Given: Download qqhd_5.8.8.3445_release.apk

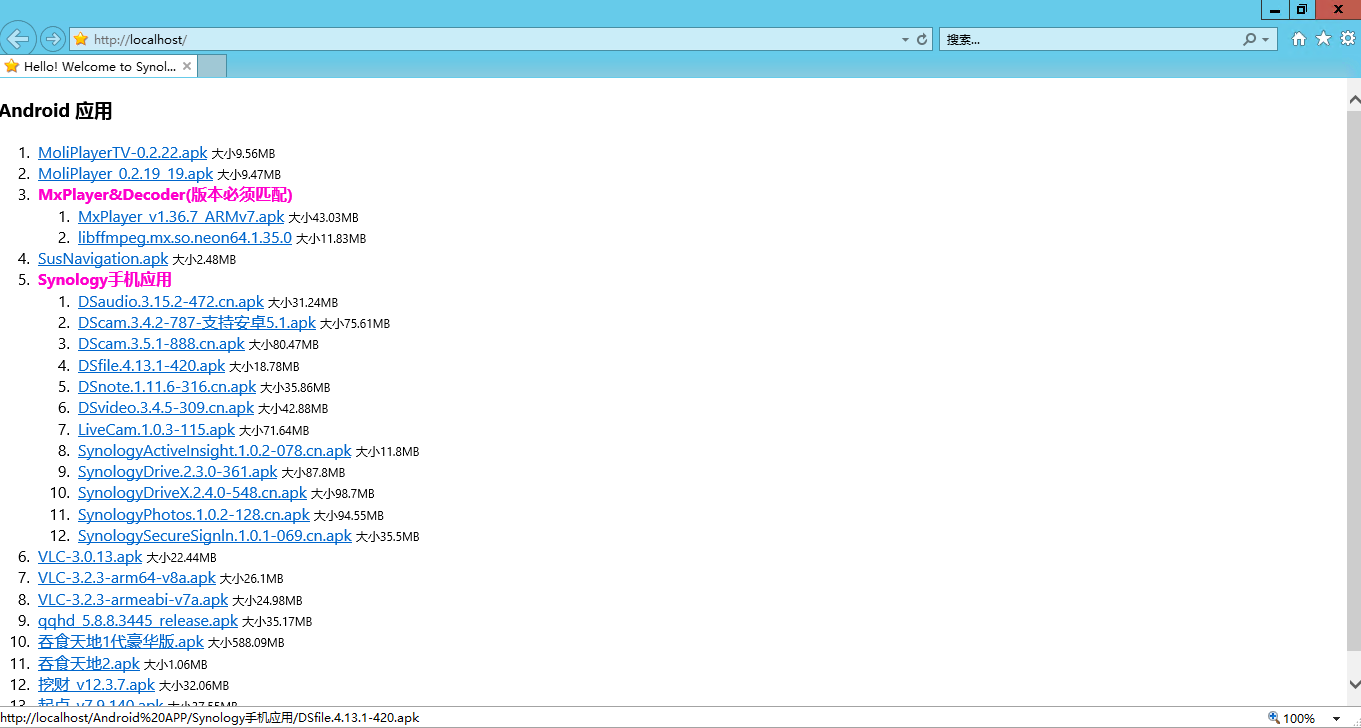Looking at the screenshot, I should [138, 621].
